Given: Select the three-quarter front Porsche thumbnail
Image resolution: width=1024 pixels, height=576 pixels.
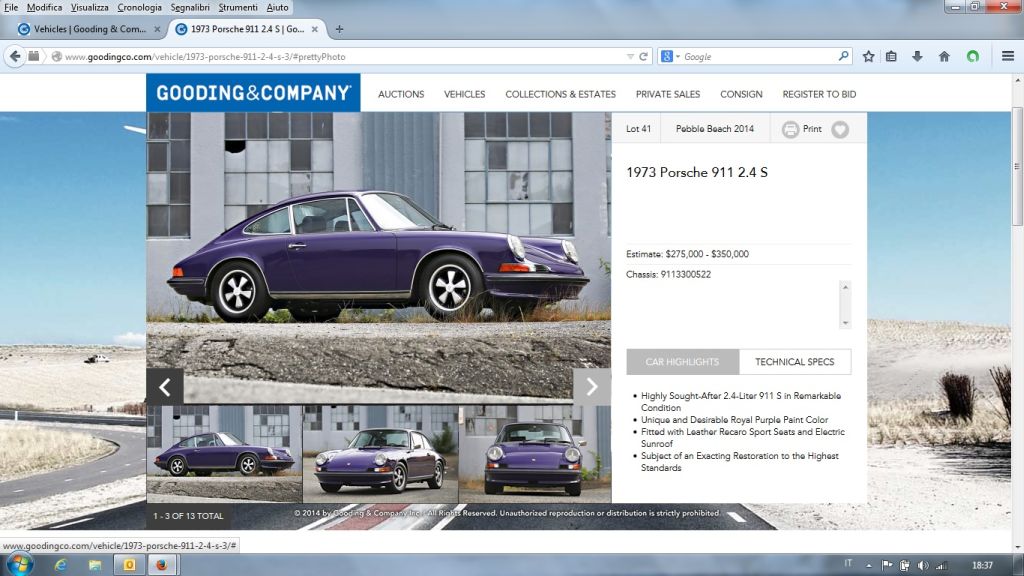Looking at the screenshot, I should coord(381,454).
